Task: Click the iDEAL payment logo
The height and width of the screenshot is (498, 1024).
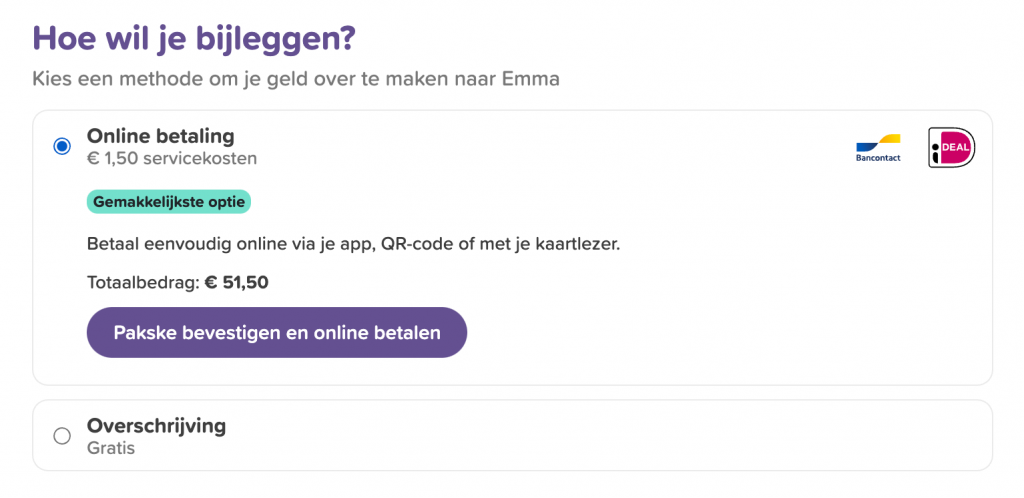Action: (x=952, y=148)
